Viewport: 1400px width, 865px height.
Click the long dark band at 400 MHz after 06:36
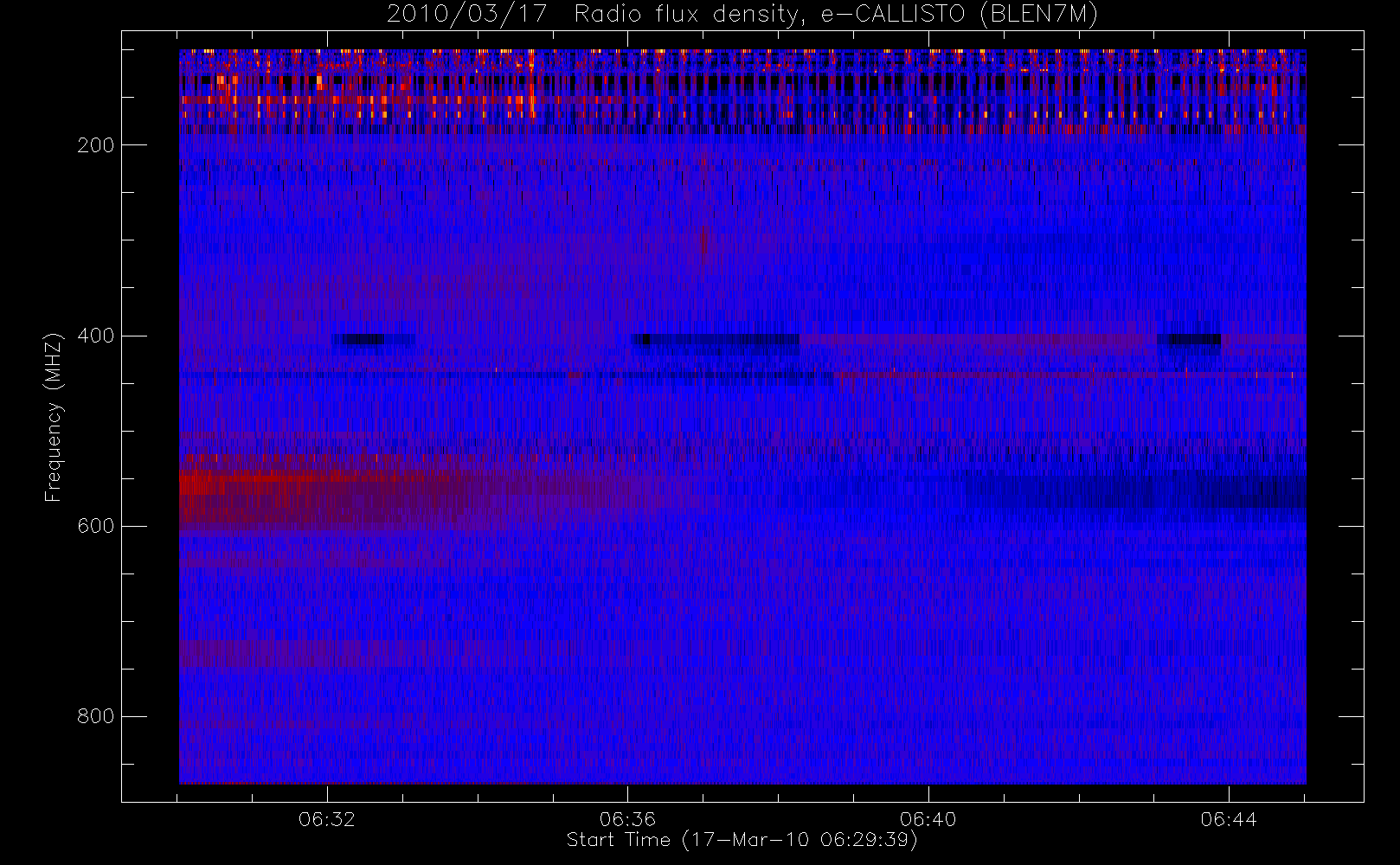pyautogui.click(x=716, y=339)
